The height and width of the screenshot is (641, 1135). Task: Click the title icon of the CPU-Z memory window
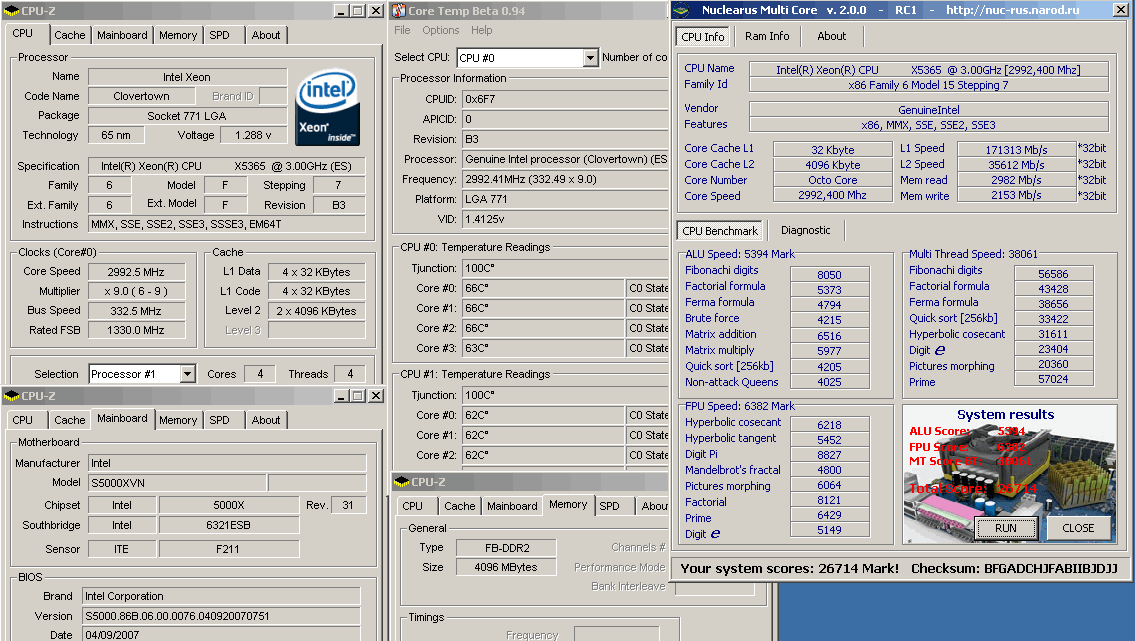(402, 482)
